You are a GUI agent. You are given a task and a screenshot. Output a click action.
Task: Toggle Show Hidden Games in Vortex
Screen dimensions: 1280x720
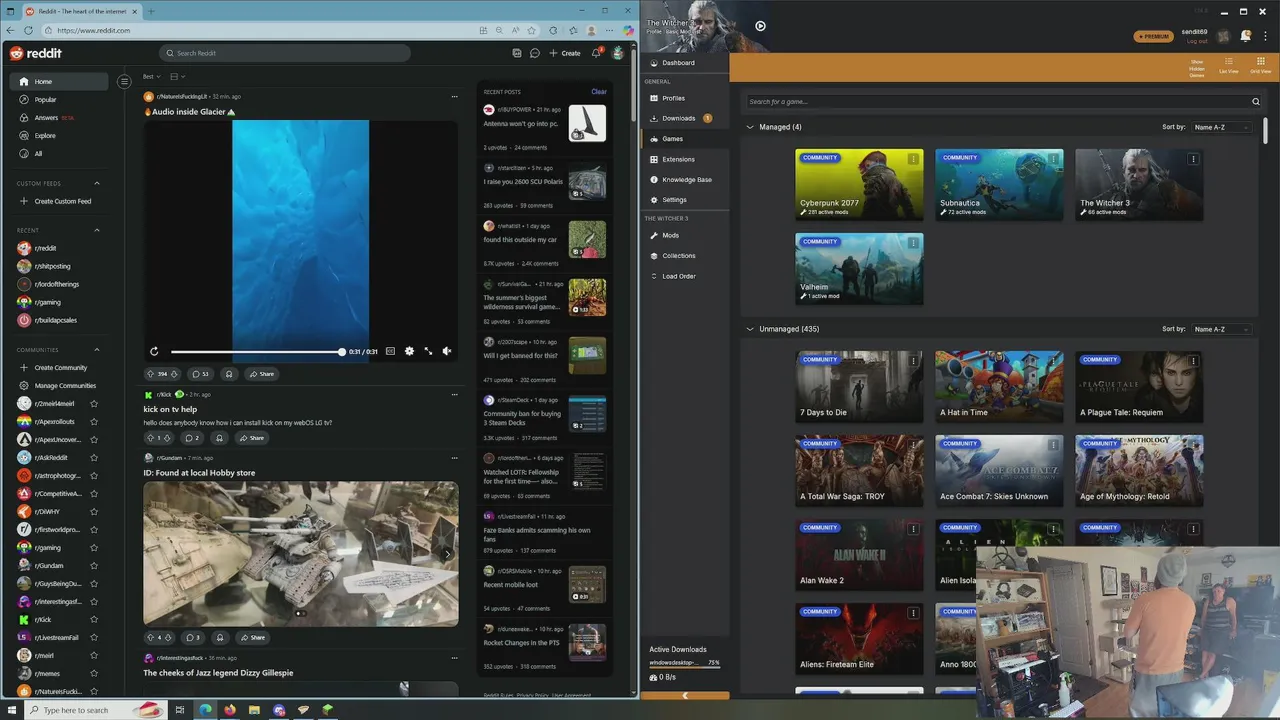pyautogui.click(x=1197, y=67)
